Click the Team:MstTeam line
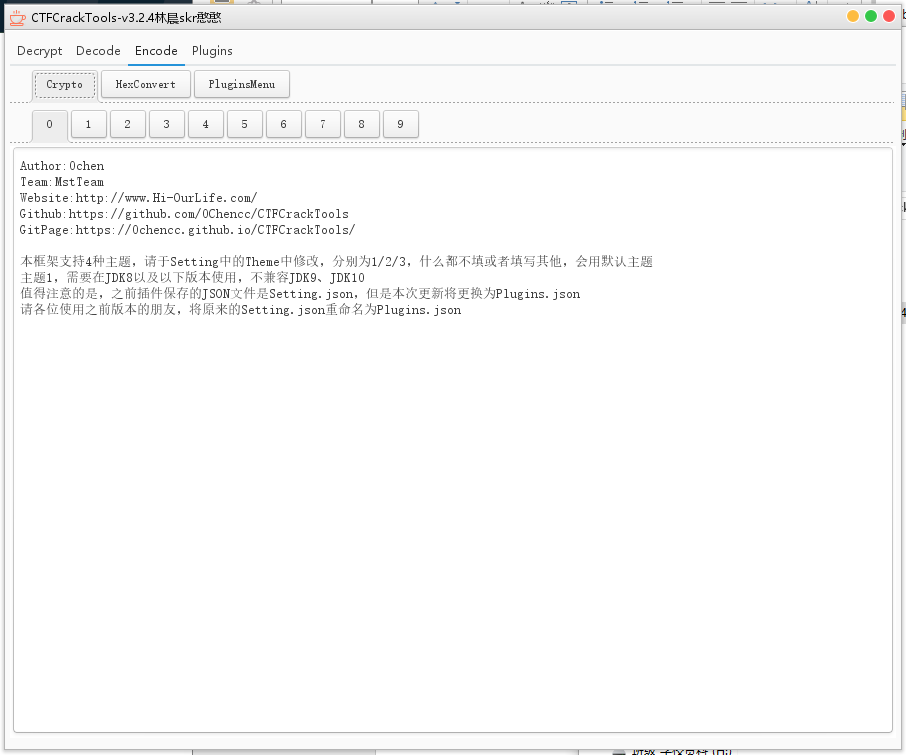The image size is (906, 755). pyautogui.click(x=62, y=182)
